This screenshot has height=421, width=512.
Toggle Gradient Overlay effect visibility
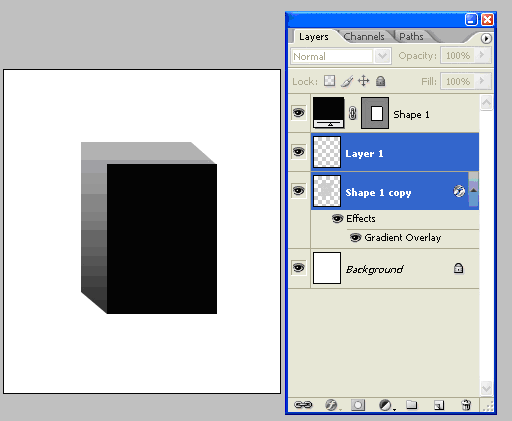click(355, 238)
